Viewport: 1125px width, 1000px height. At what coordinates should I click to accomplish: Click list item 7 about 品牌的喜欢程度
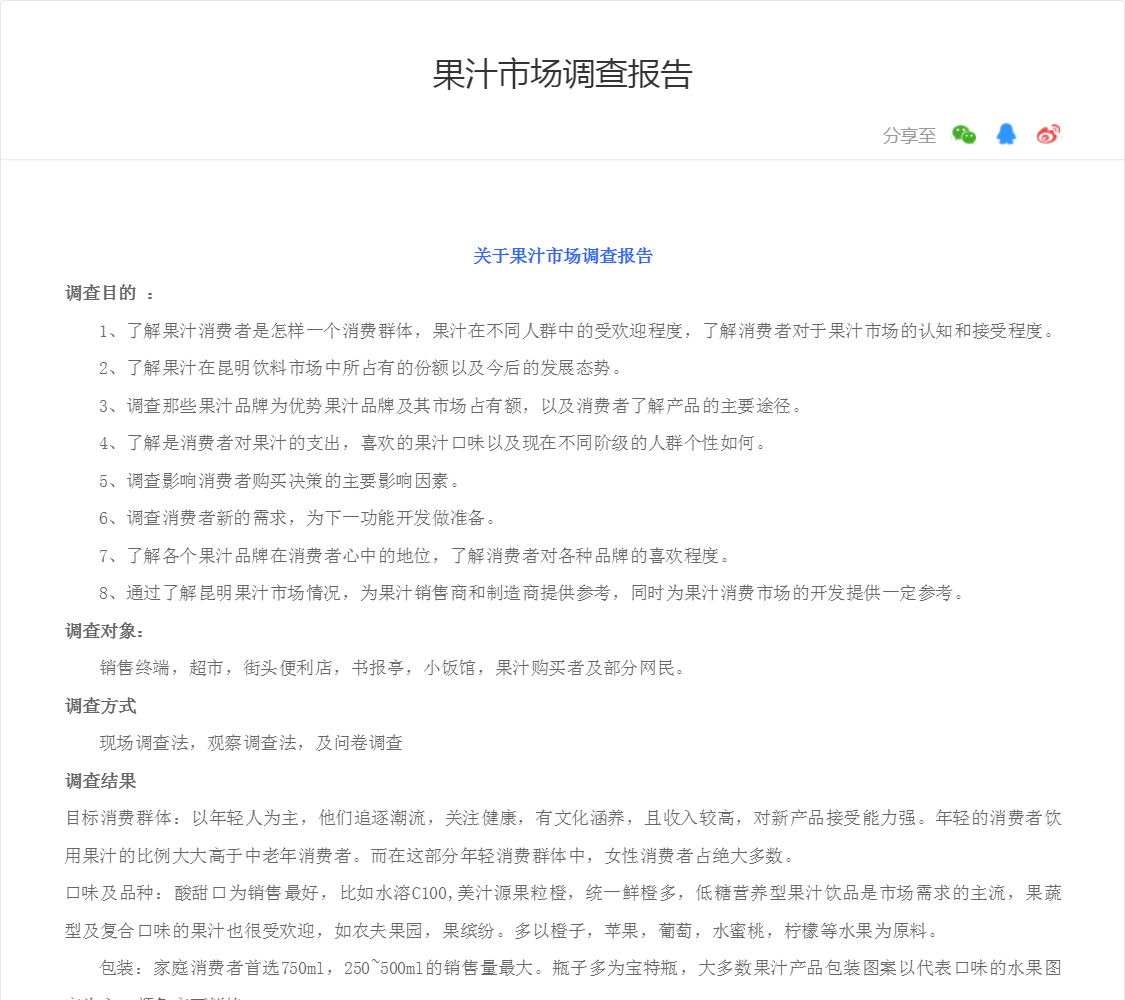[x=415, y=556]
